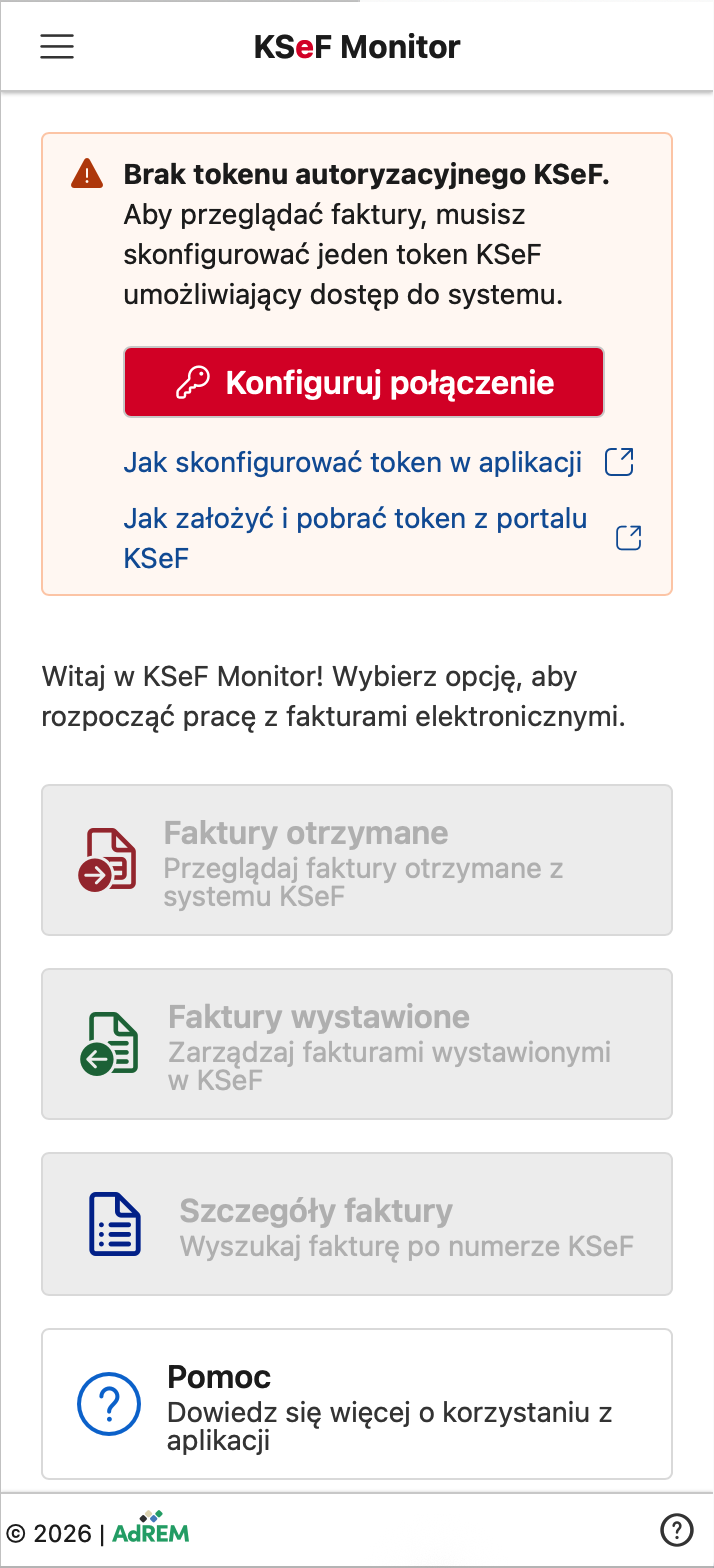Click the warning triangle icon
Screen dimensions: 714x1568
[x=88, y=172]
